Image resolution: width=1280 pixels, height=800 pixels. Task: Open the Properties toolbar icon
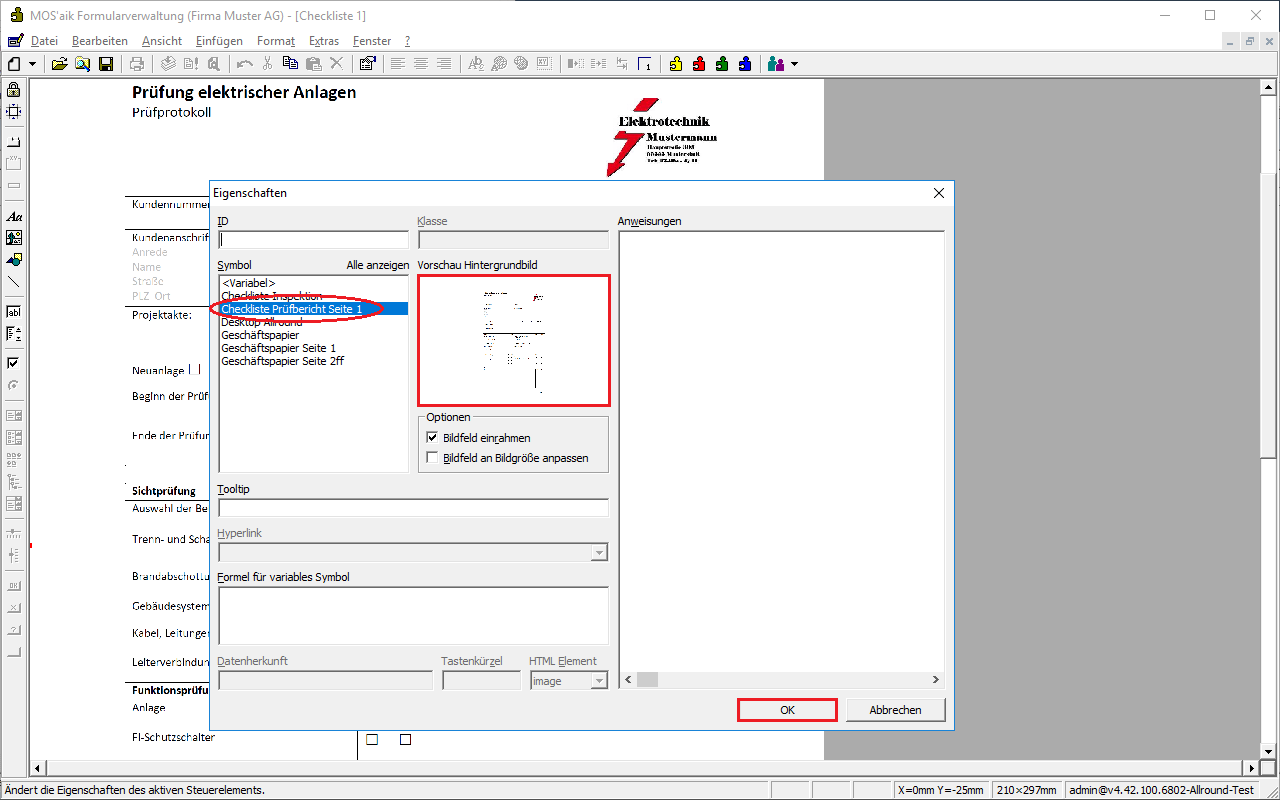pyautogui.click(x=367, y=64)
